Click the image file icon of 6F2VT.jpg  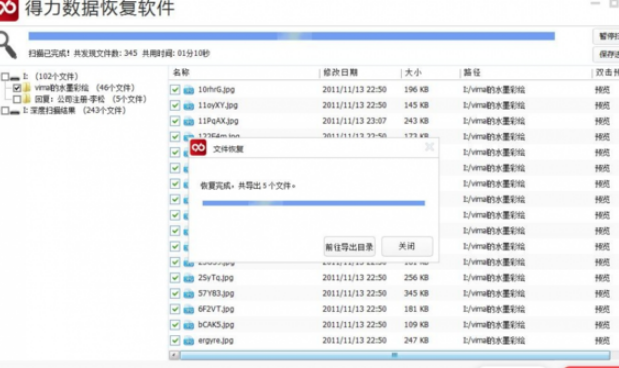coord(189,309)
